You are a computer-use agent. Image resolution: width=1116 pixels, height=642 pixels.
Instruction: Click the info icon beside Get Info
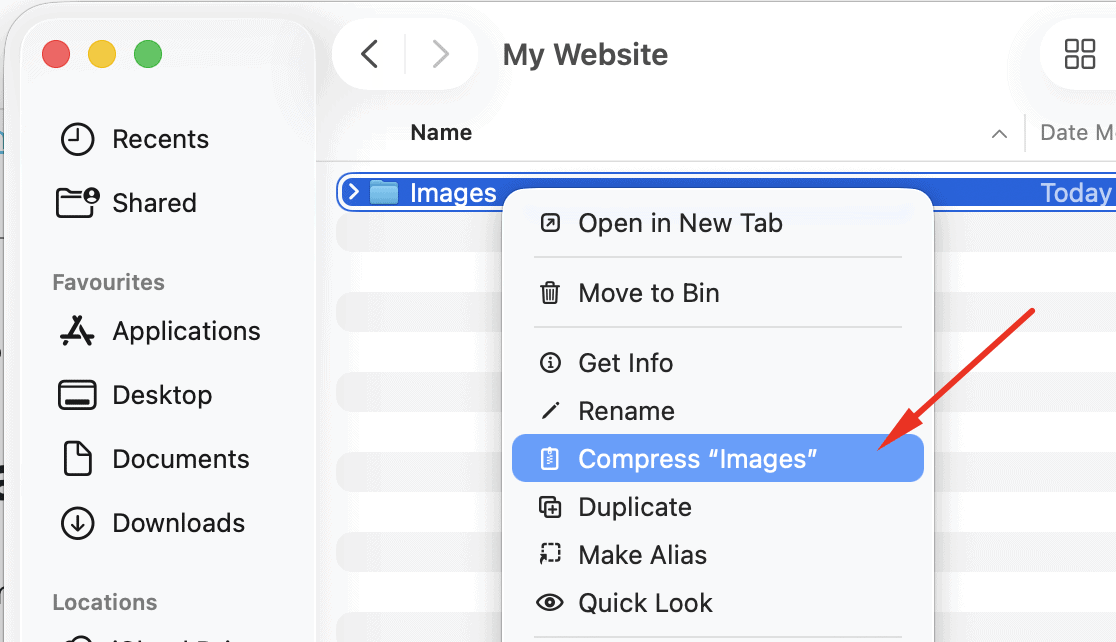pos(550,363)
